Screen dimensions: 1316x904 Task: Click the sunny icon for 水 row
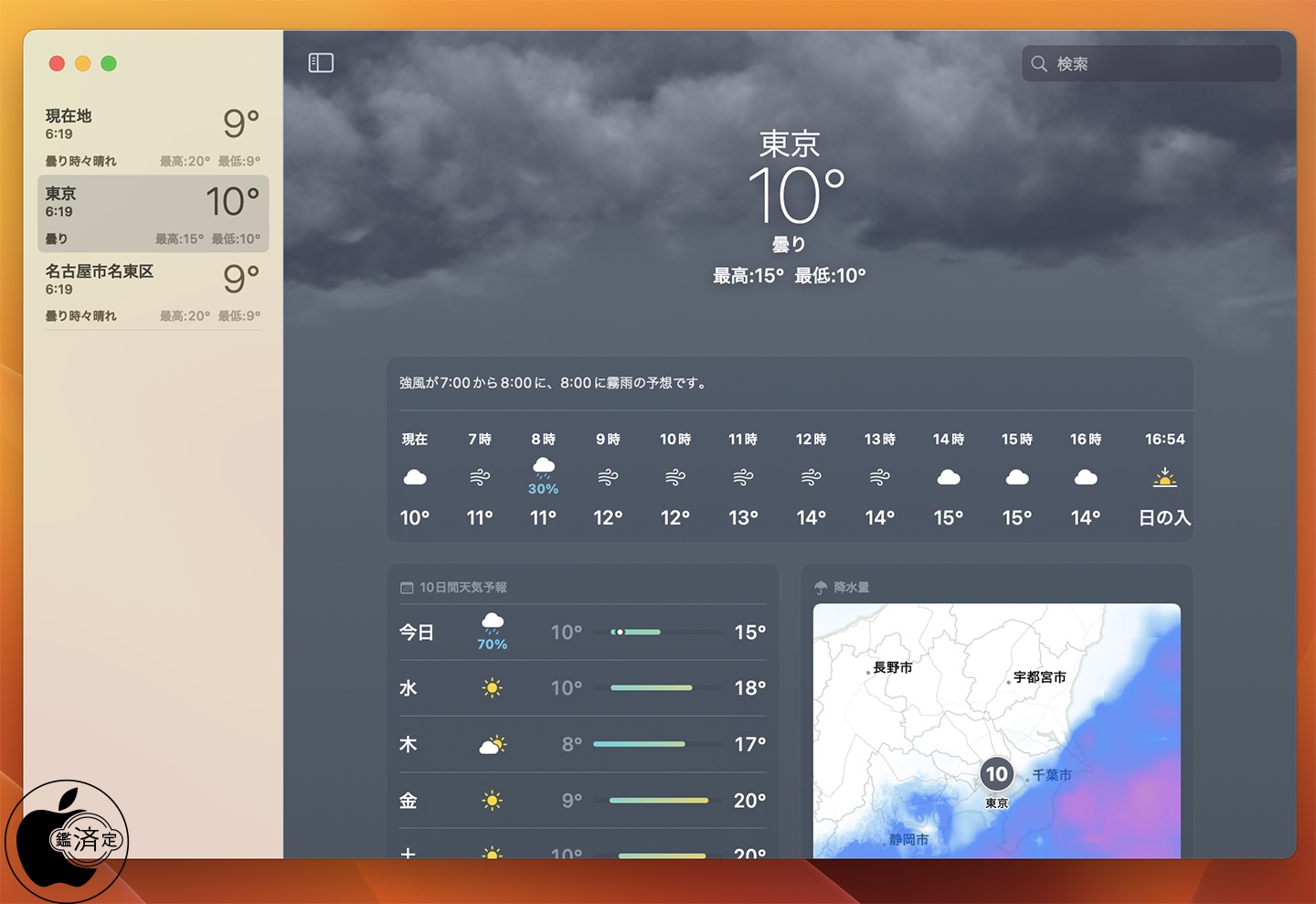(492, 688)
